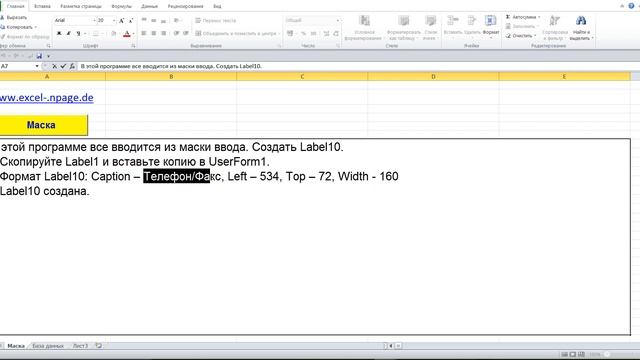Open the Формулы ribbon tab

[121, 6]
